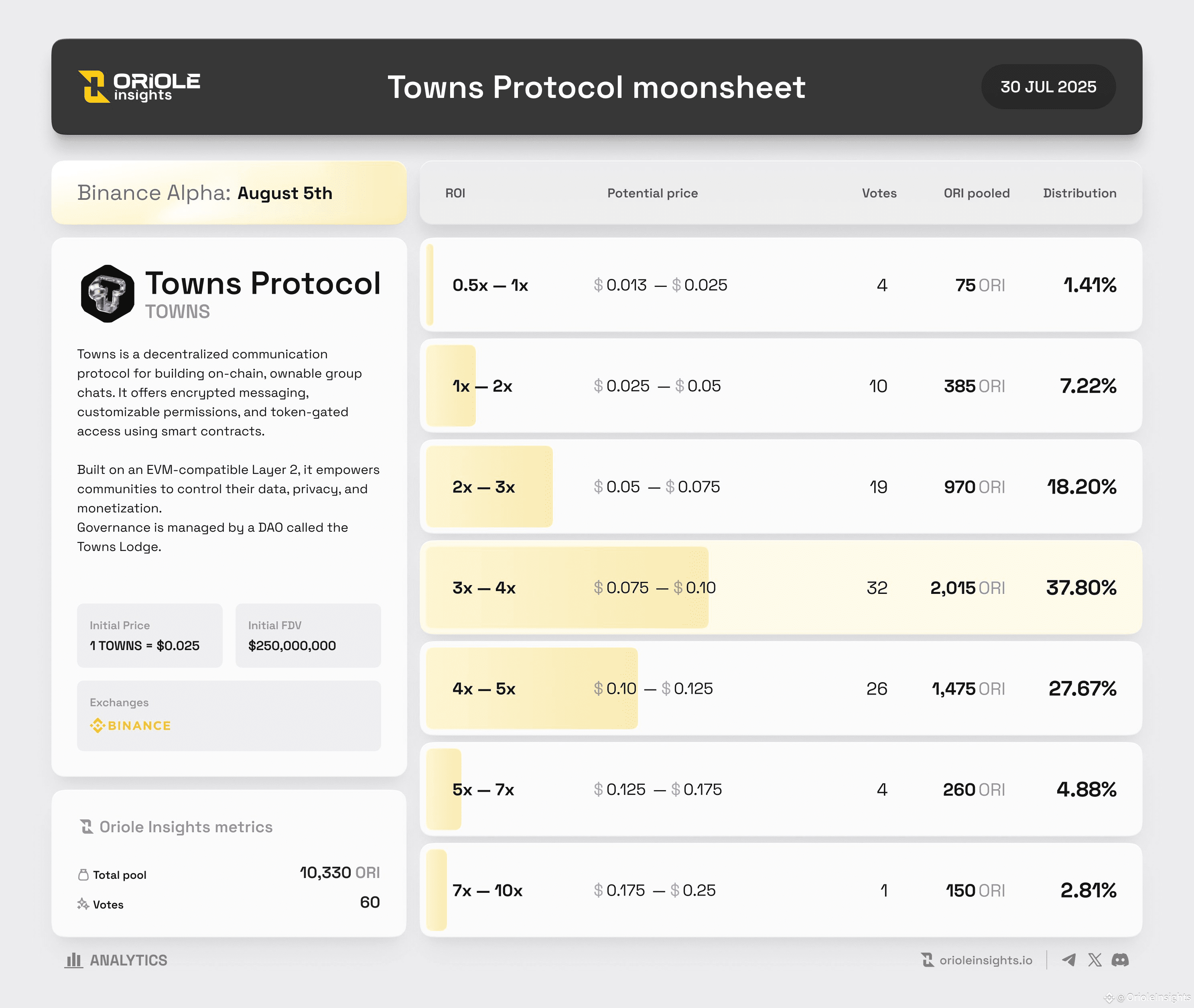
Task: Open the Telegram icon in the footer
Action: [1069, 960]
